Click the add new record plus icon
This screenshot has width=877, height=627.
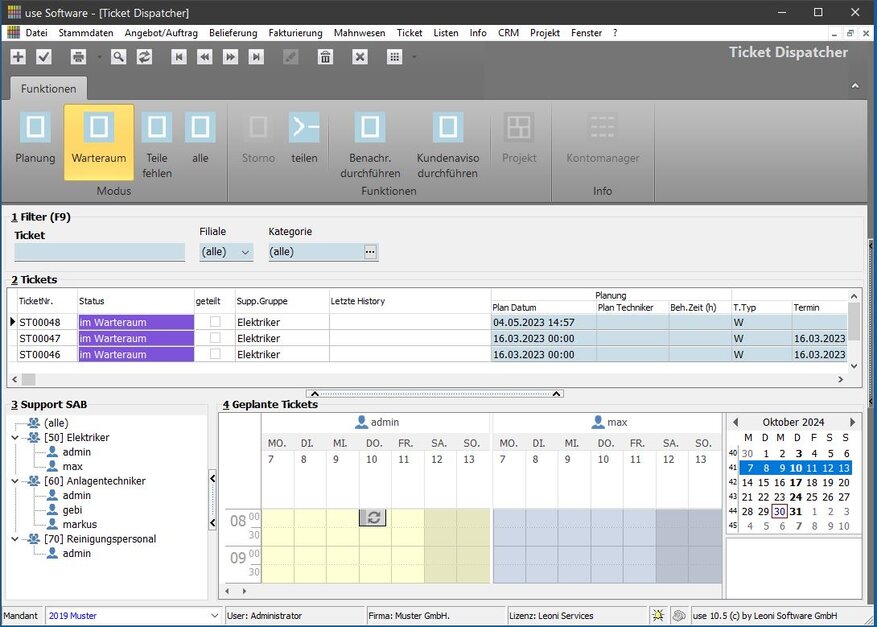(18, 57)
